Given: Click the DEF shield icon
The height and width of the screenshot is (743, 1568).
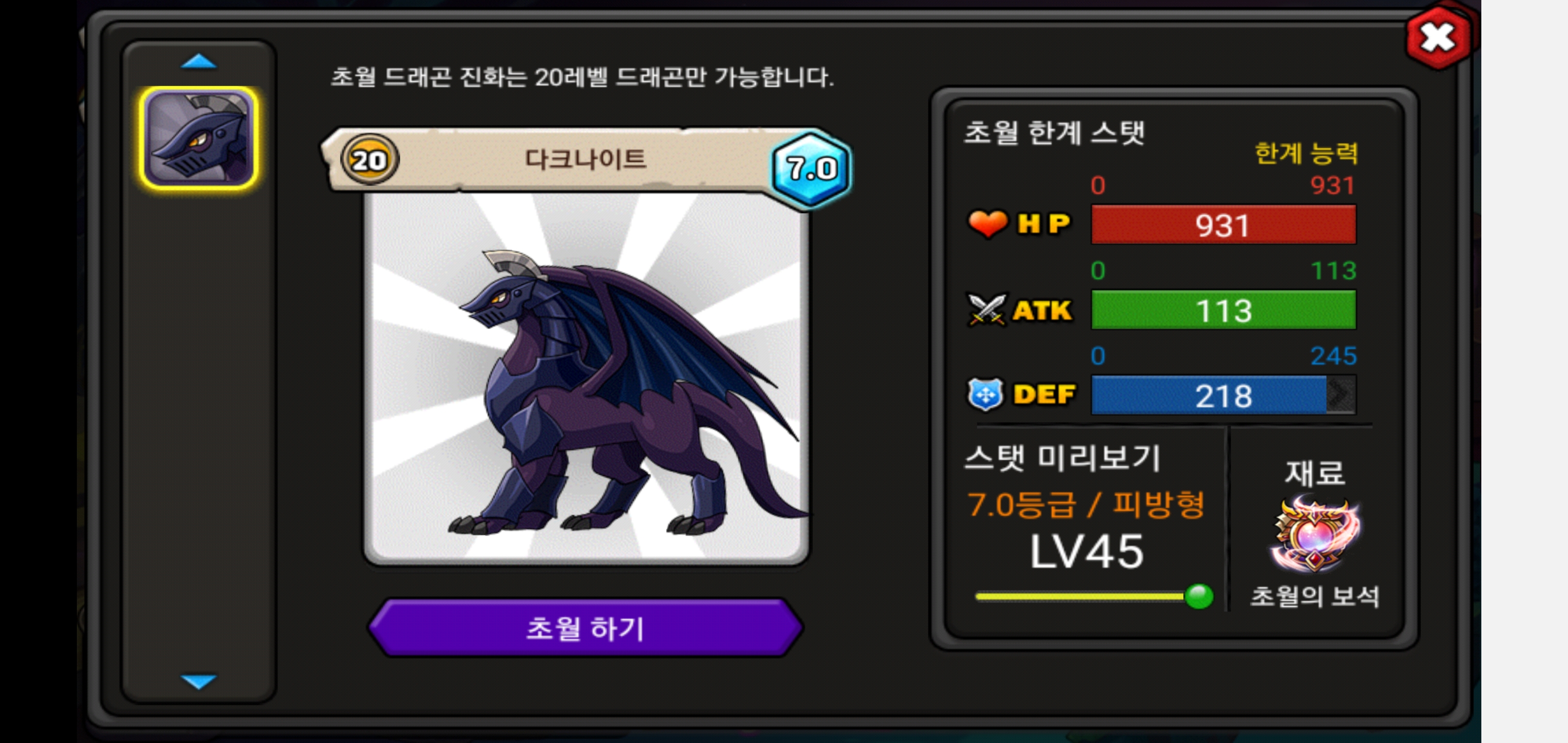Looking at the screenshot, I should tap(985, 395).
